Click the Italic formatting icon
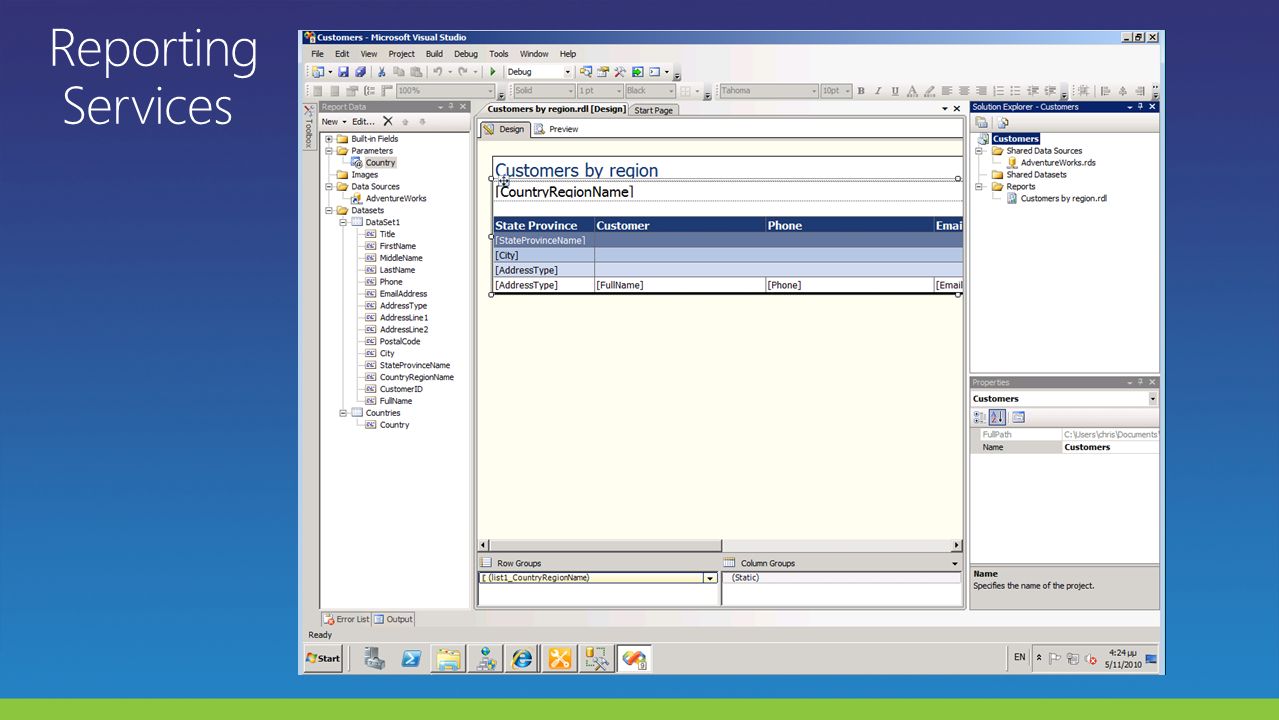Image resolution: width=1279 pixels, height=720 pixels. pyautogui.click(x=878, y=91)
